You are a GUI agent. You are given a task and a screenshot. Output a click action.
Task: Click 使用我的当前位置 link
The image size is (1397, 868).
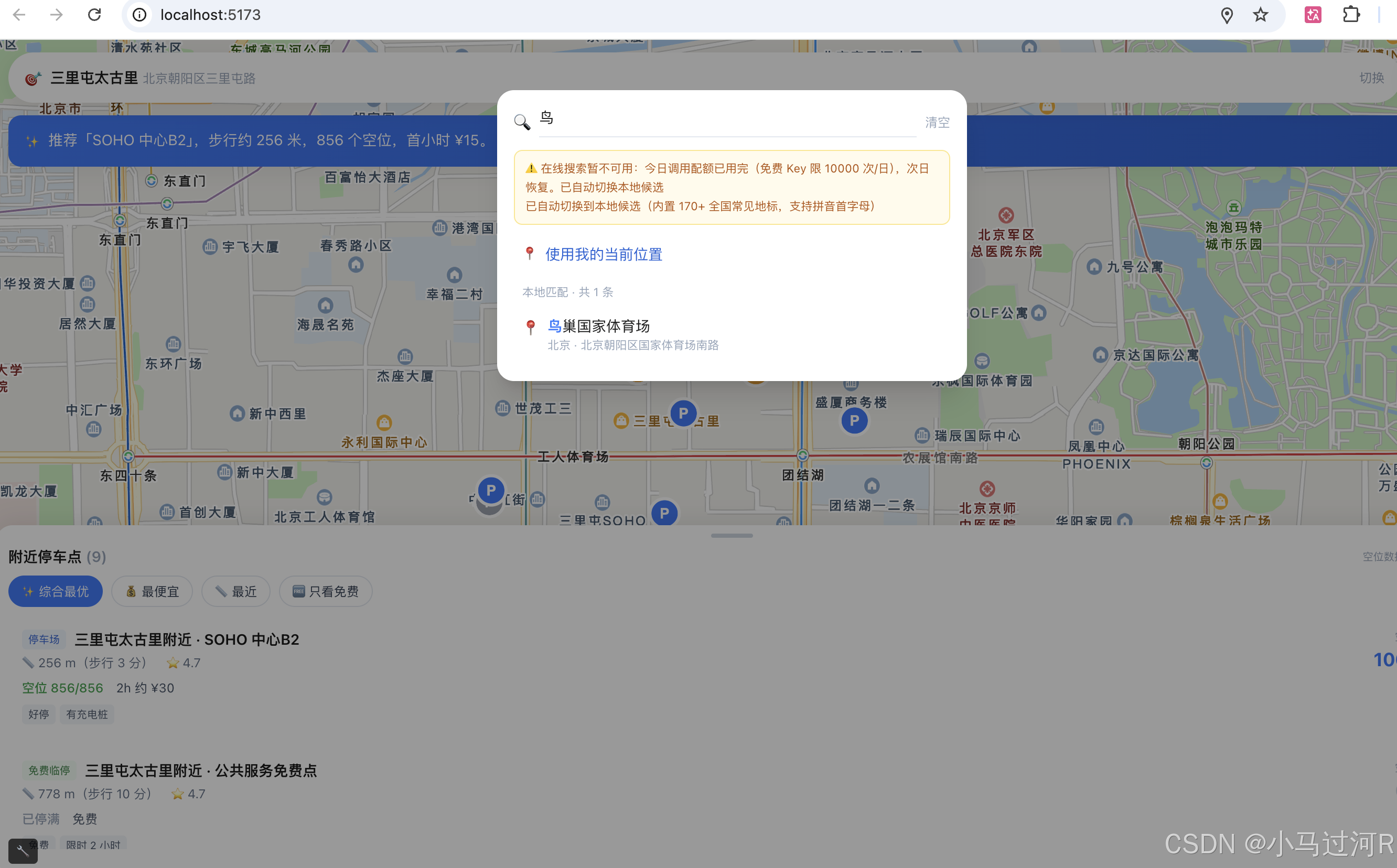point(603,254)
